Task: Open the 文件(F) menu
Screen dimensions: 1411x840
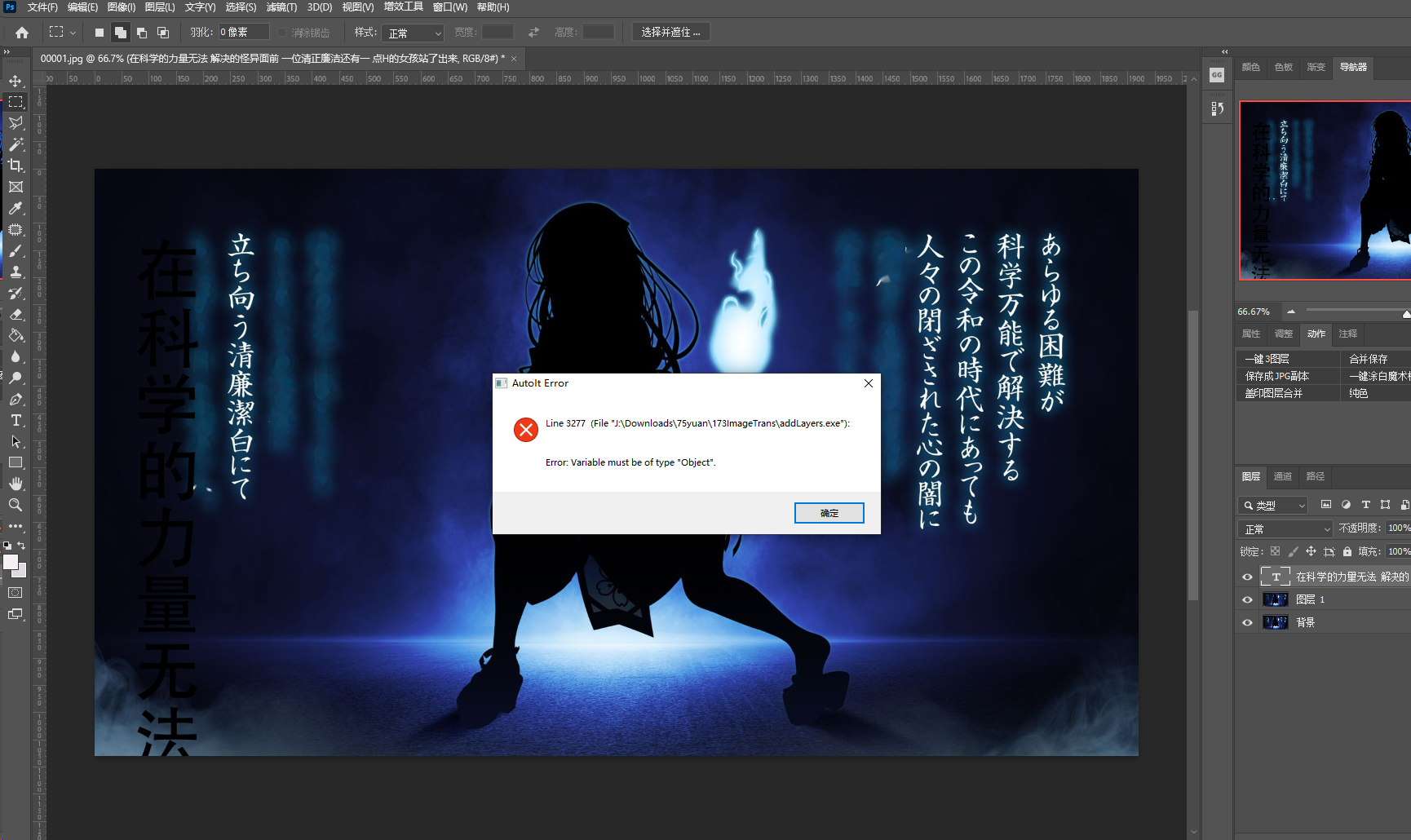Action: [42, 7]
